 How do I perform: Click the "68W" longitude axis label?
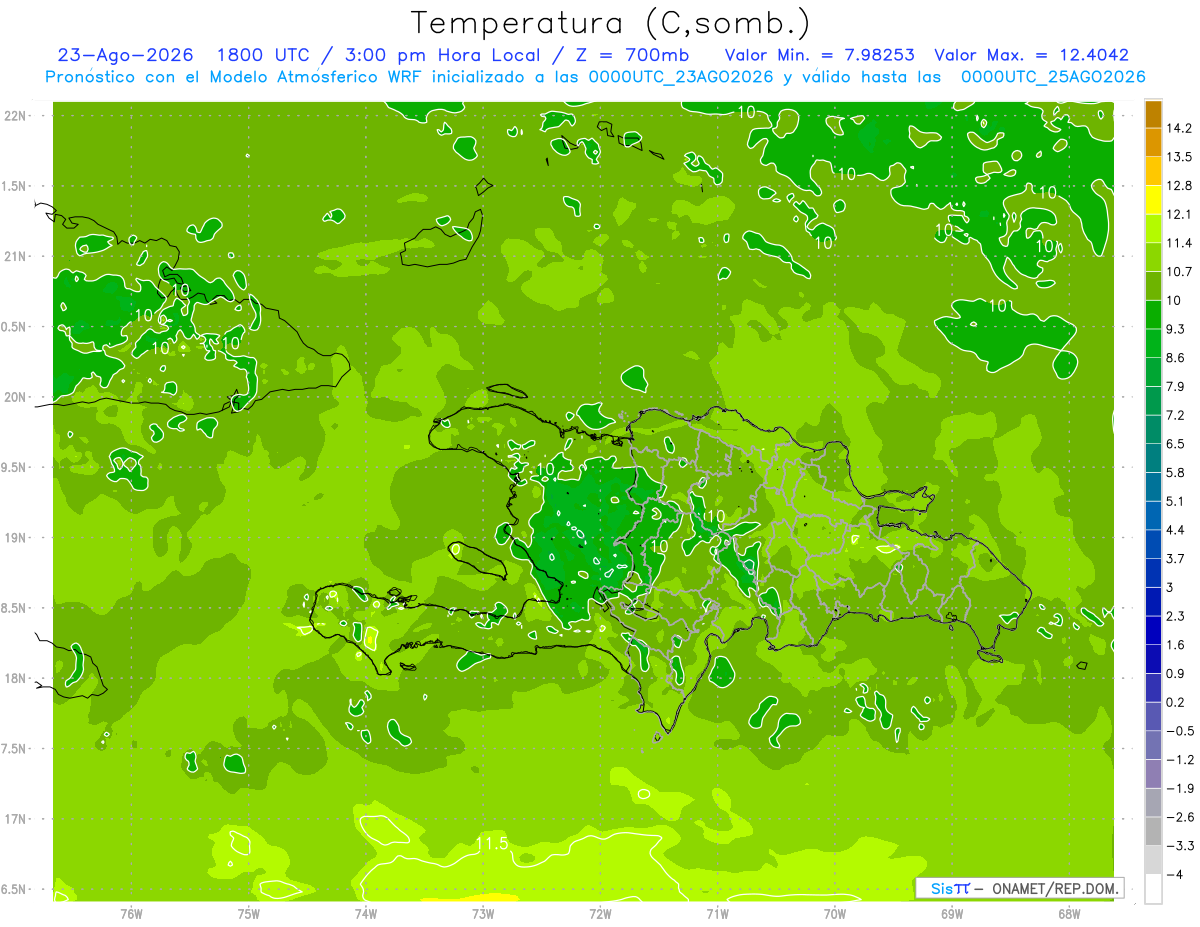point(1069,914)
